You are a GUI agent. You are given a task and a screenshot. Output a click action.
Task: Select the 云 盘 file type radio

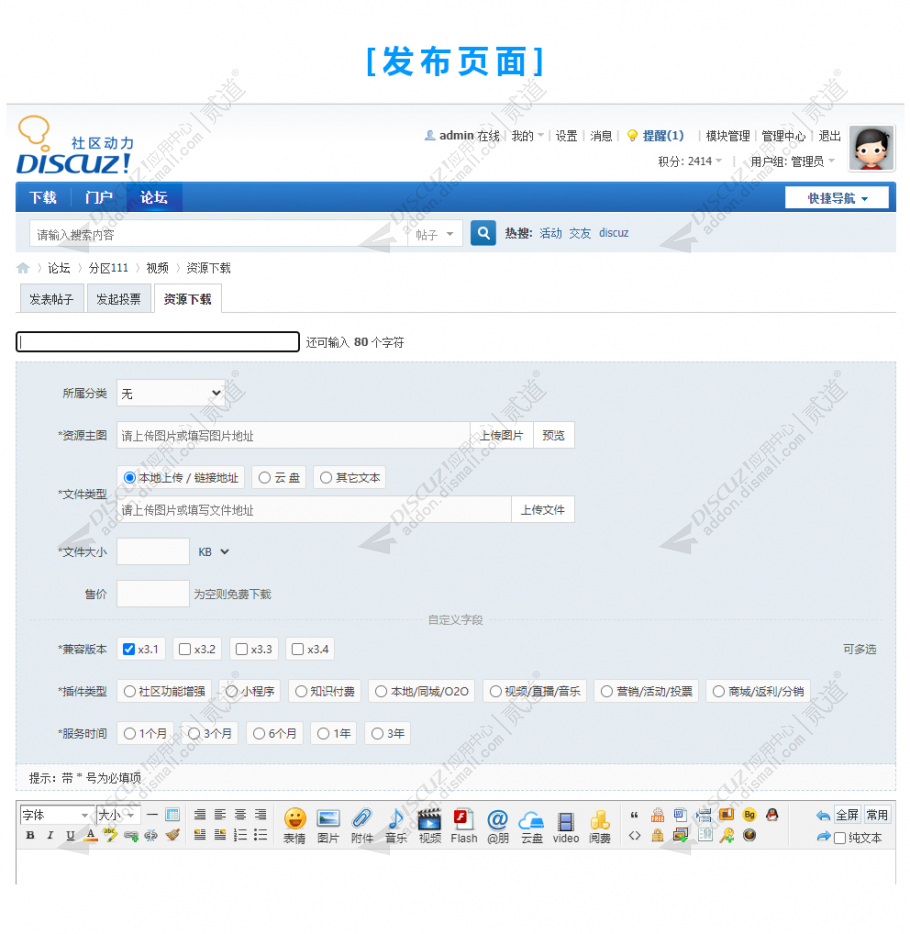point(279,478)
